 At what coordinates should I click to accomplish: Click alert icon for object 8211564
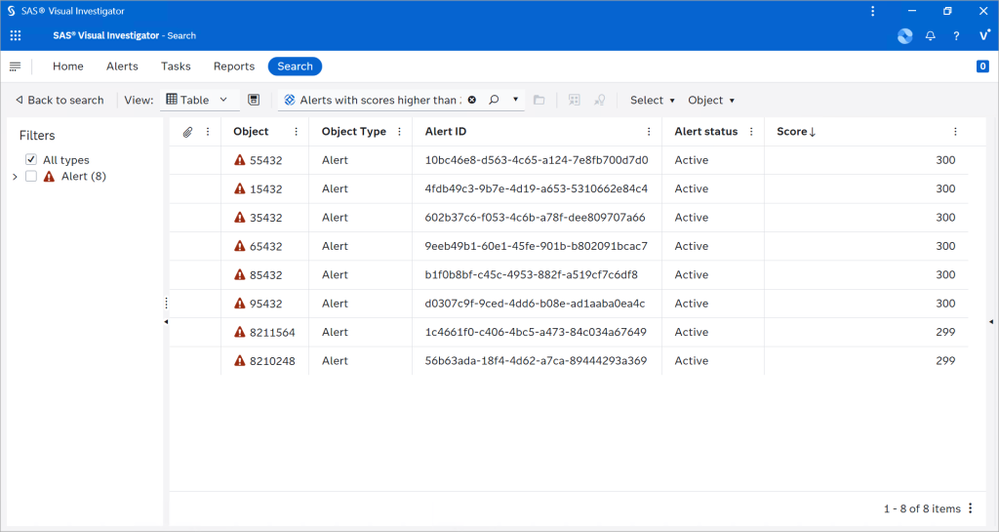pyautogui.click(x=240, y=332)
